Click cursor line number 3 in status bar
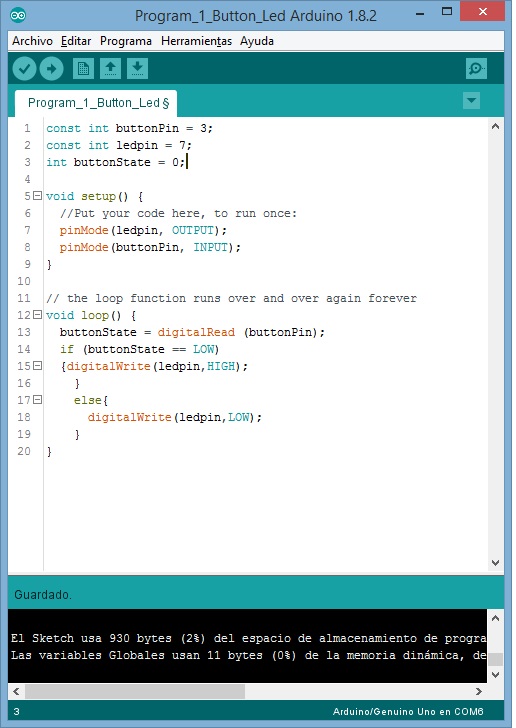Viewport: 516px width, 728px height. point(17,711)
